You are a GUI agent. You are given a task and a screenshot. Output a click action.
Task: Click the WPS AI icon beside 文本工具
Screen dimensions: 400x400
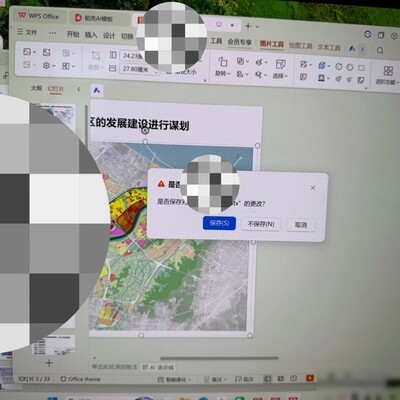click(352, 49)
